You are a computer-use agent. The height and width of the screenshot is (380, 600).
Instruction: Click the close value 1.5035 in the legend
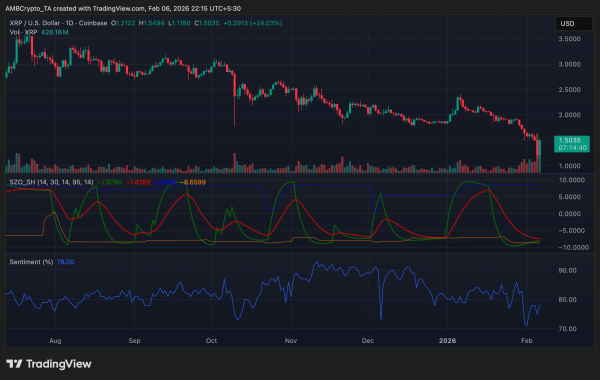[209, 23]
